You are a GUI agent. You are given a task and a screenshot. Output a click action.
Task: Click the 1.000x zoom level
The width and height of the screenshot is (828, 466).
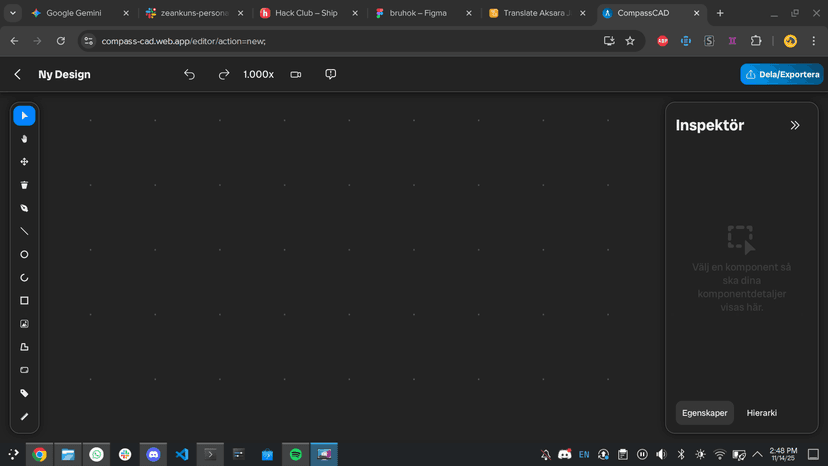click(258, 75)
